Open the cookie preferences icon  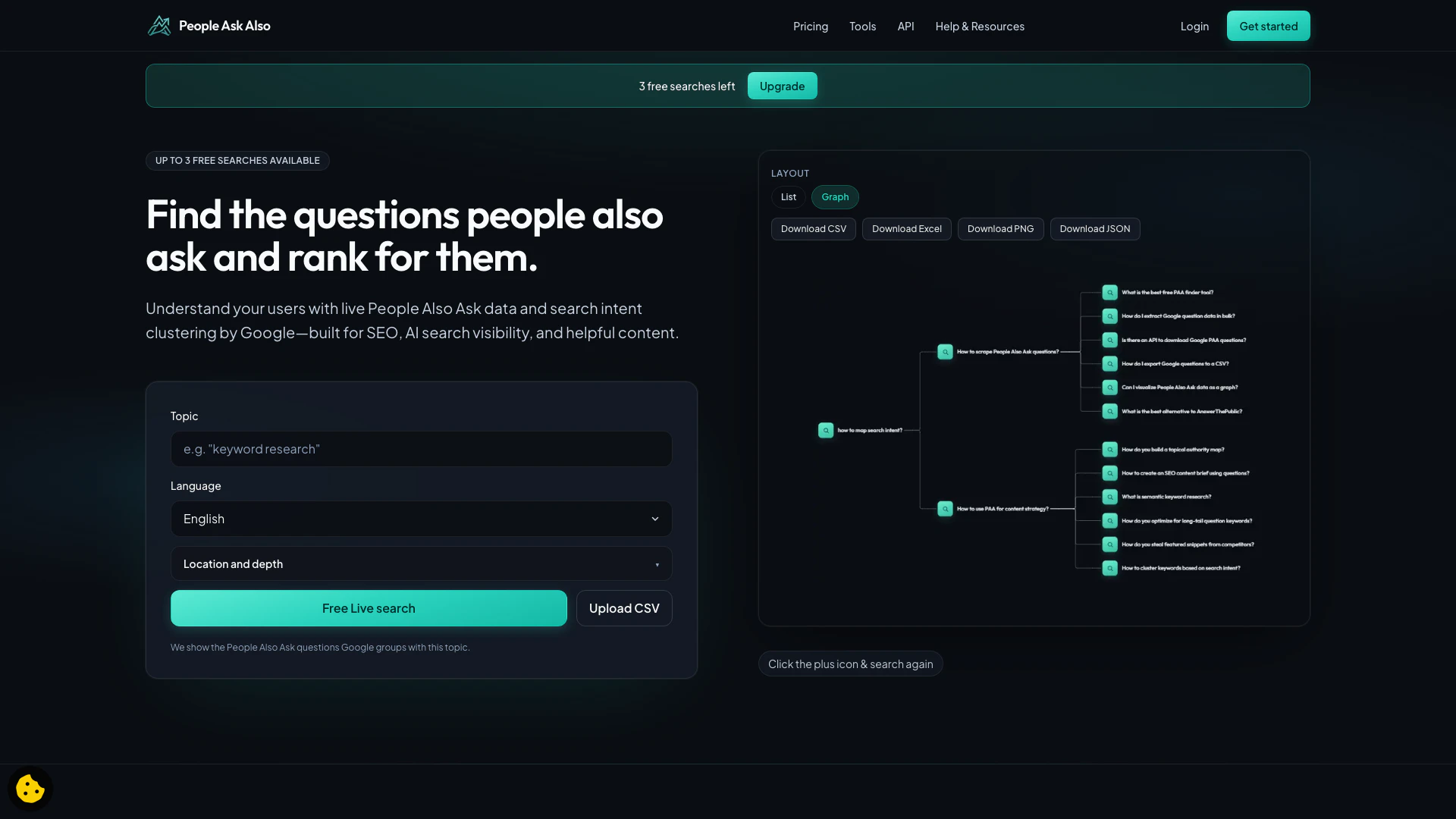click(x=30, y=789)
